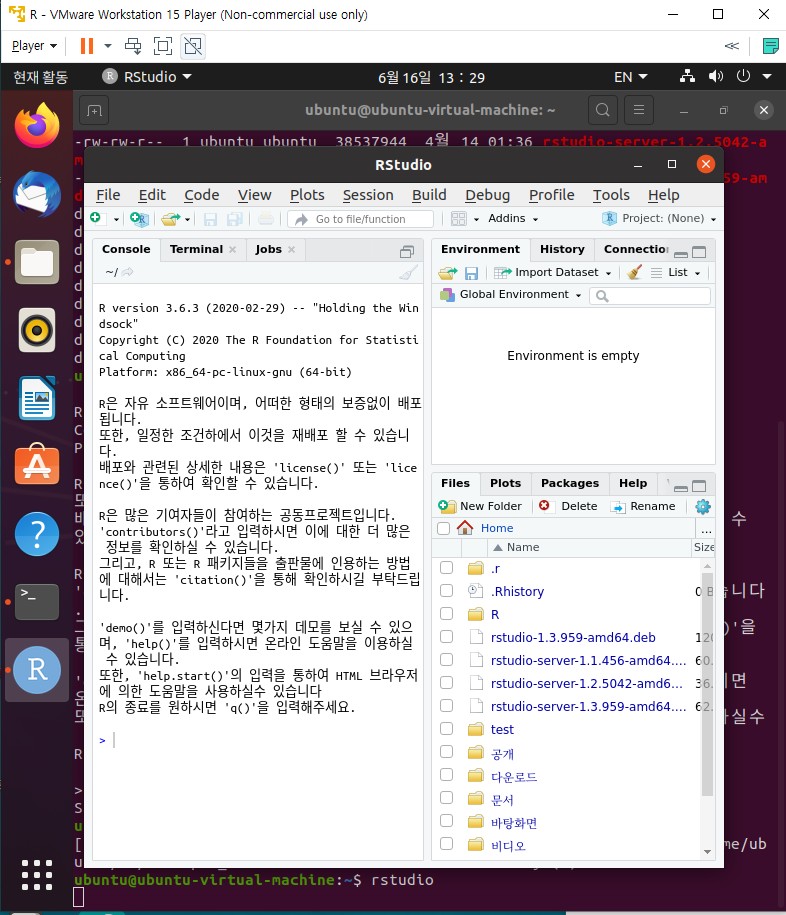786x915 pixels.
Task: Switch to the Terminal tab
Action: click(x=196, y=249)
